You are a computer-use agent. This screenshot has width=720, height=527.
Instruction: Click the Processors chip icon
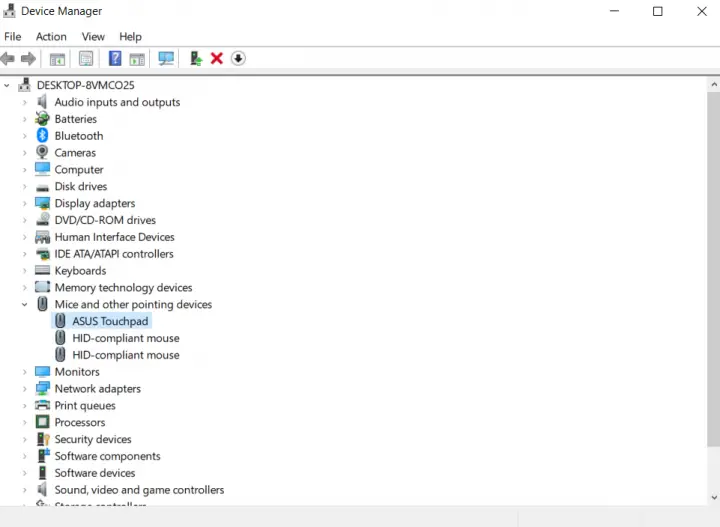click(x=42, y=422)
